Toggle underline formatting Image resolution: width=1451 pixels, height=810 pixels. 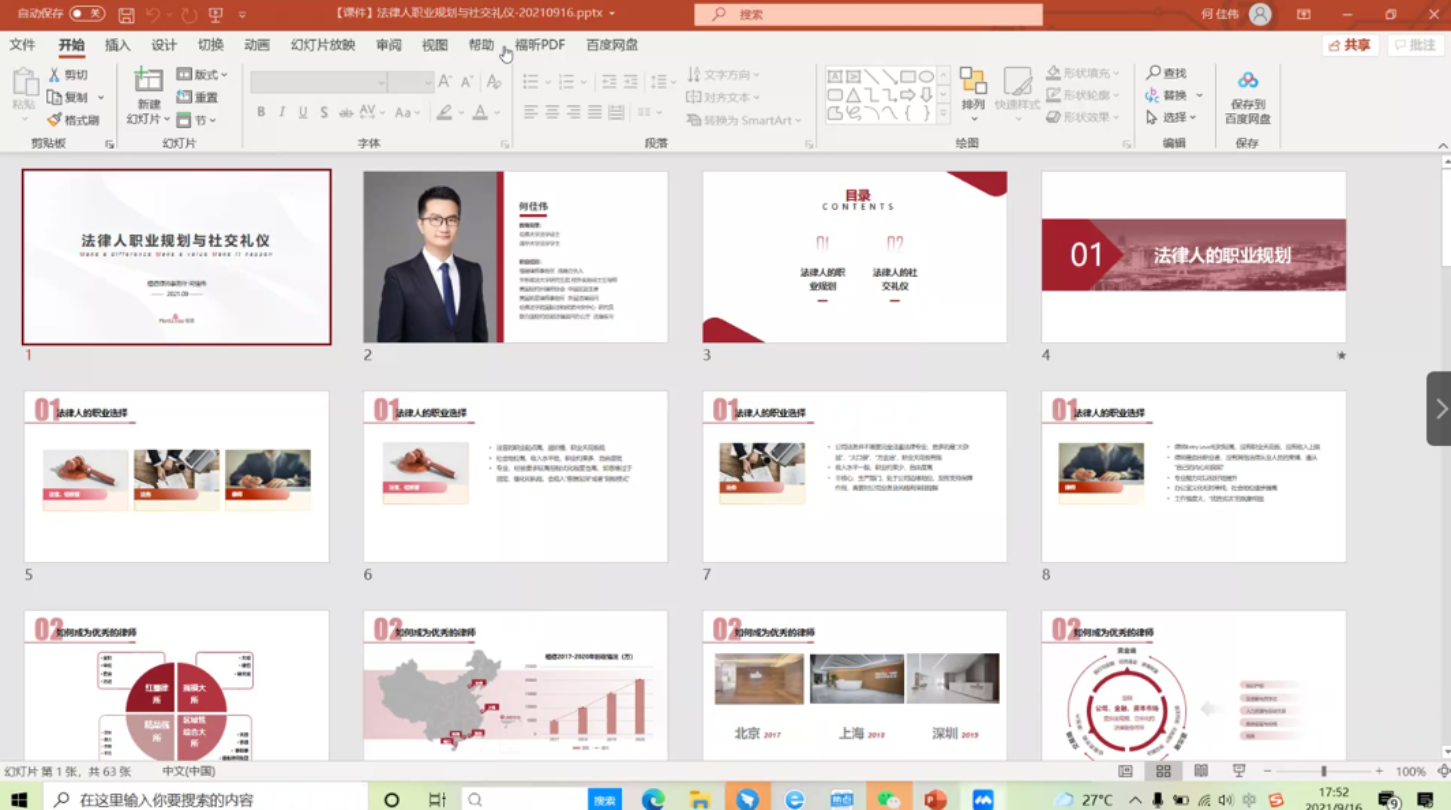tap(301, 112)
